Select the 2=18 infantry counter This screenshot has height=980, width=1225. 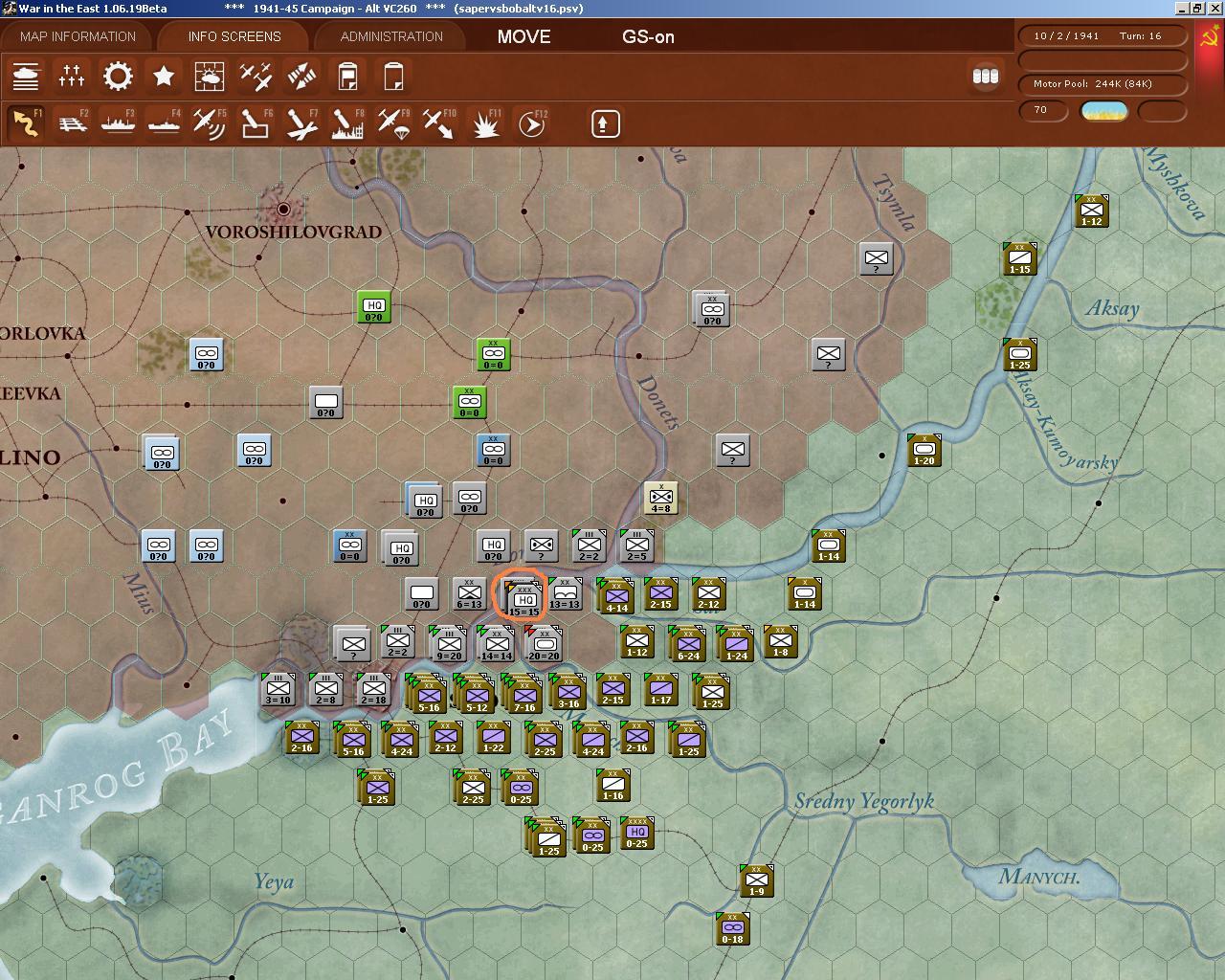tap(373, 690)
